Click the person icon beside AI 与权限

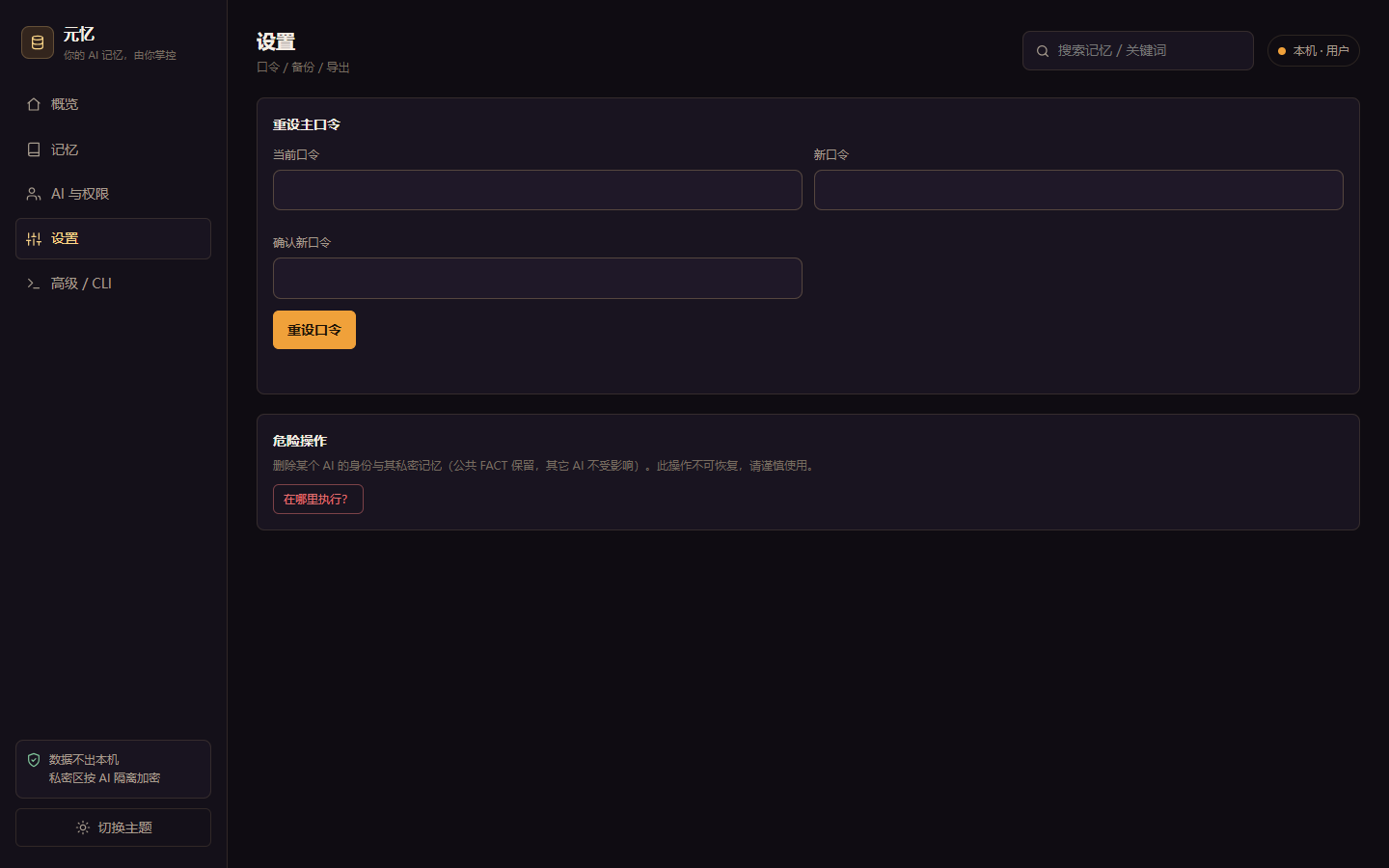[34, 194]
